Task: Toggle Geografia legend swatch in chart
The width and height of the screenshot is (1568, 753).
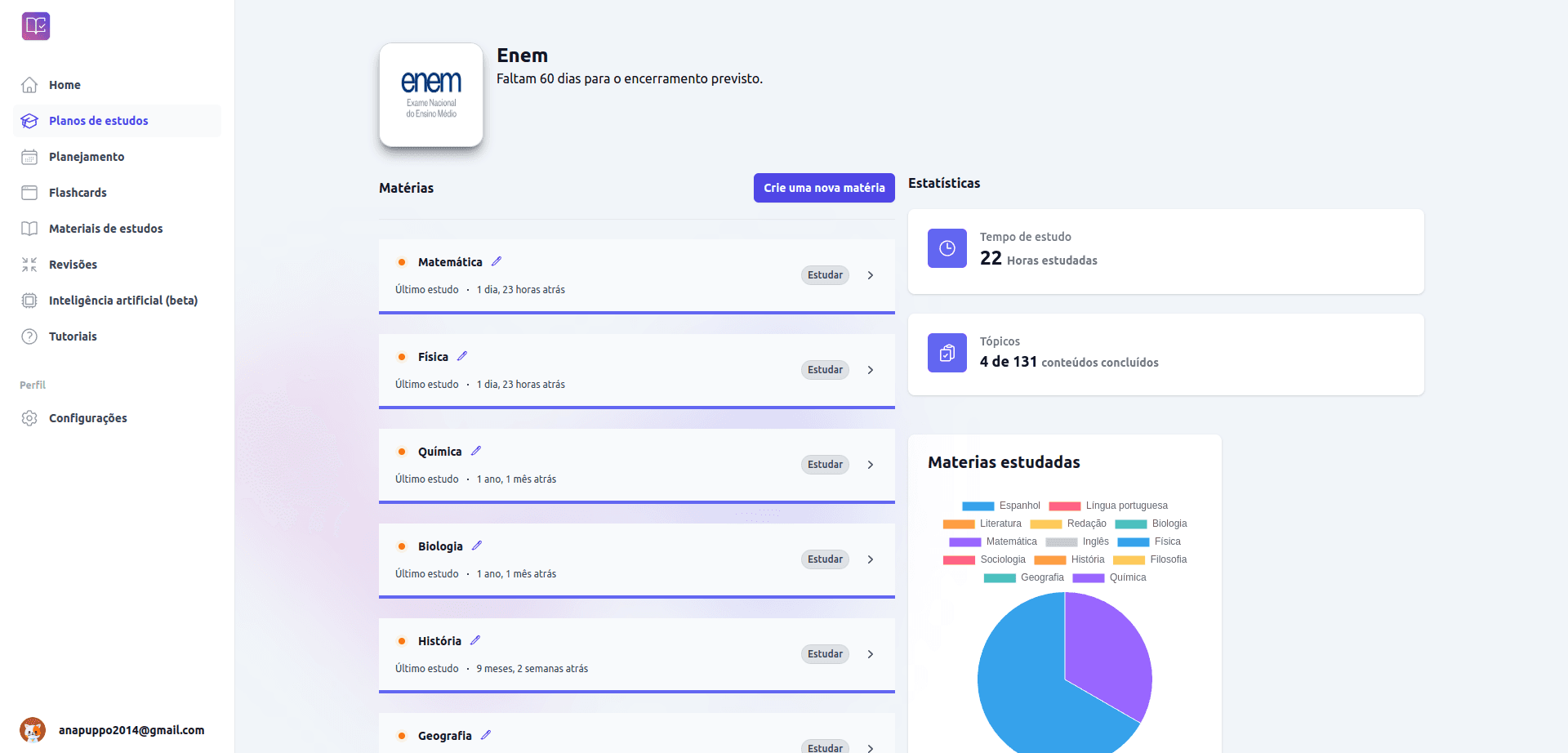Action: [x=1000, y=578]
